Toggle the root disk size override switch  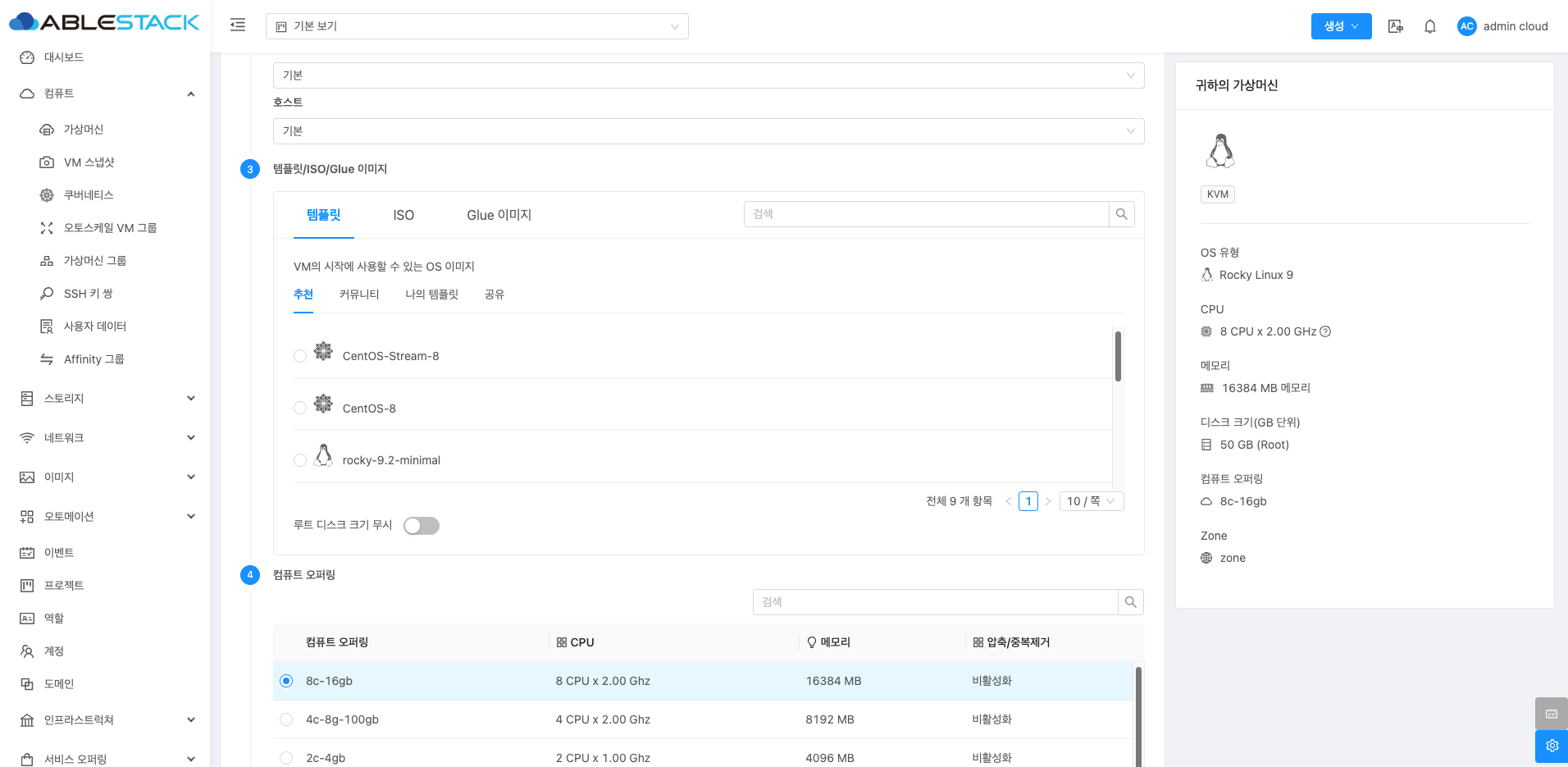click(x=422, y=526)
